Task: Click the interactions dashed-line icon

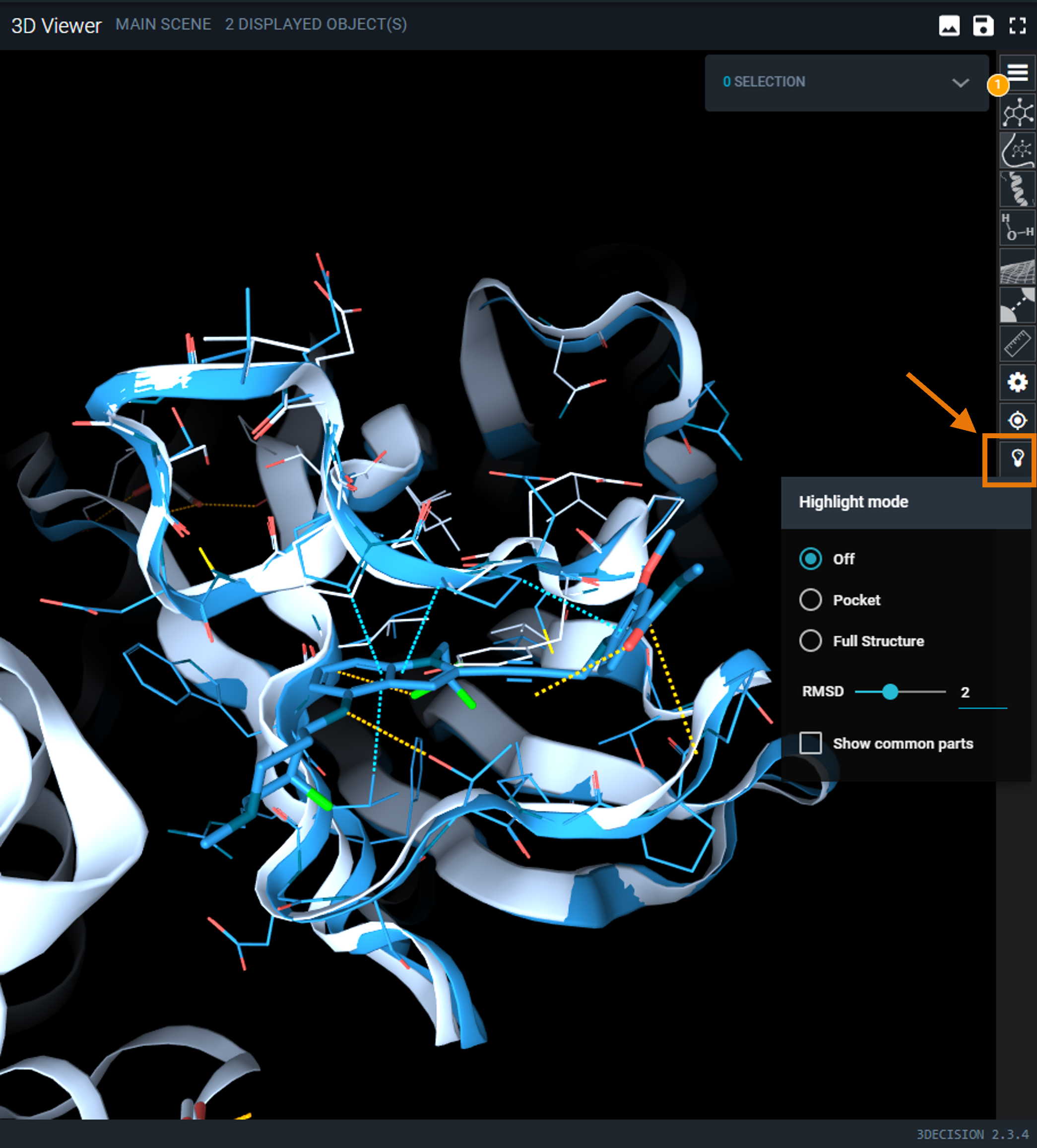Action: click(1018, 306)
